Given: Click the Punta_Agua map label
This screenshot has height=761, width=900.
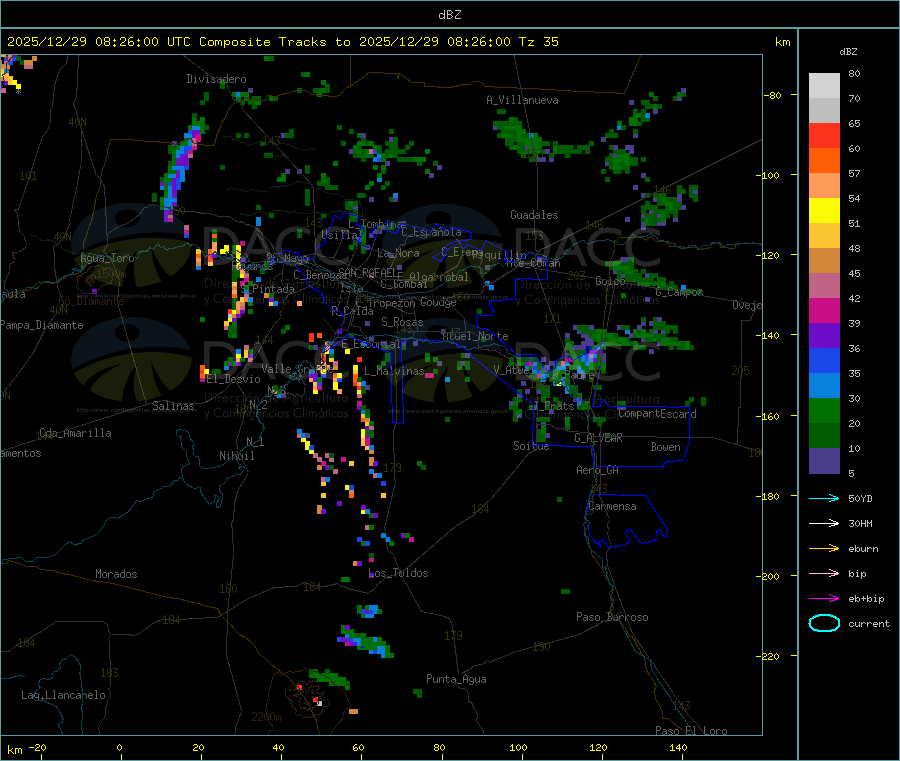Looking at the screenshot, I should [456, 679].
